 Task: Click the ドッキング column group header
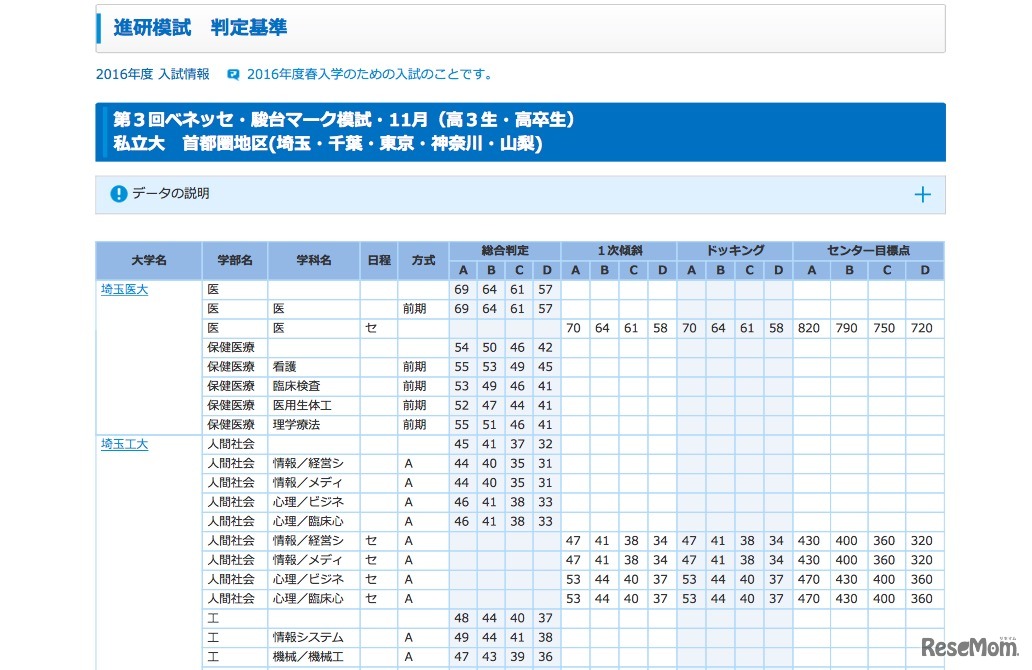(733, 250)
